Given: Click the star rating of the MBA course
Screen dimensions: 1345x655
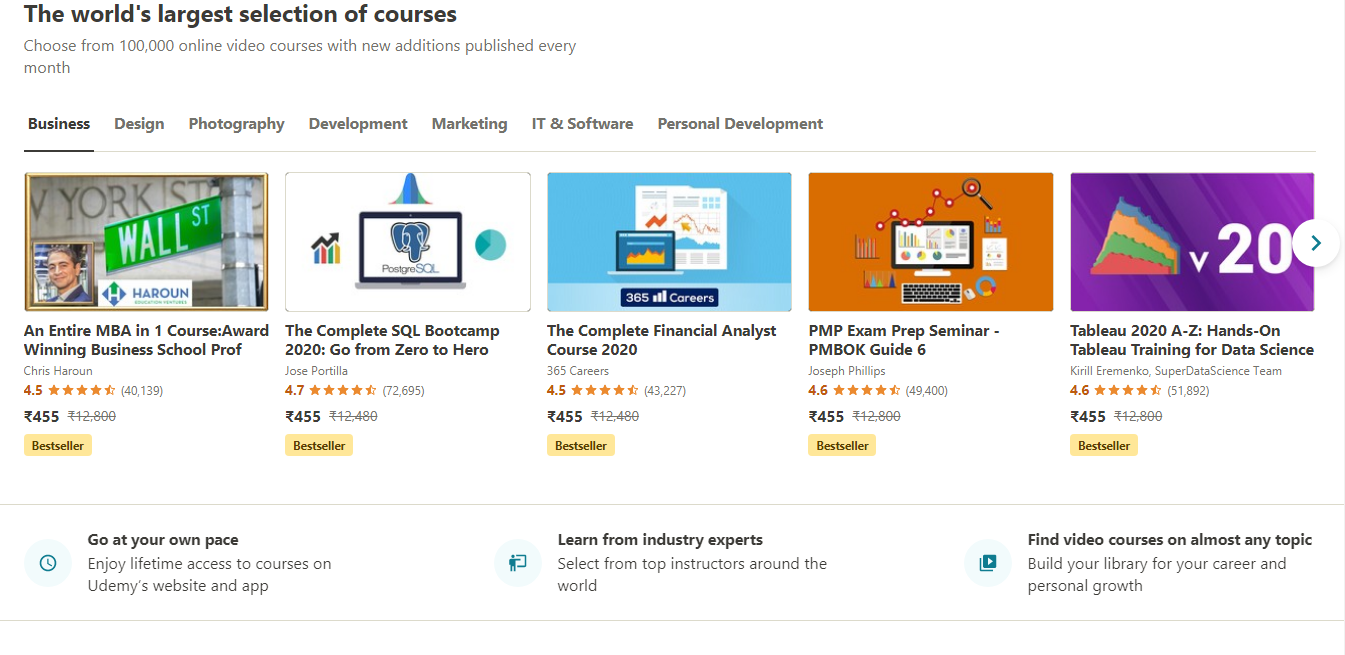Looking at the screenshot, I should tap(82, 391).
